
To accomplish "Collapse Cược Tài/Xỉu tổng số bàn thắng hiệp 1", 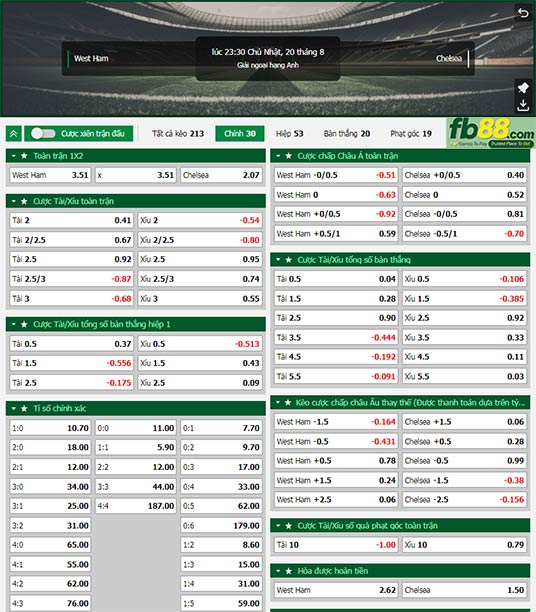I will (14, 324).
